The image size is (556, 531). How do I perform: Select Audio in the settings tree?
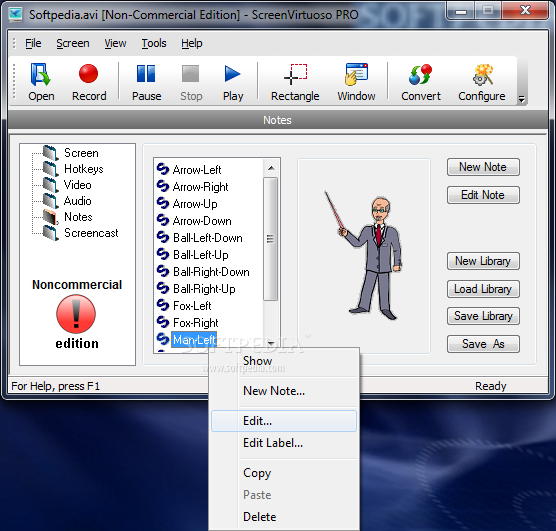point(78,201)
